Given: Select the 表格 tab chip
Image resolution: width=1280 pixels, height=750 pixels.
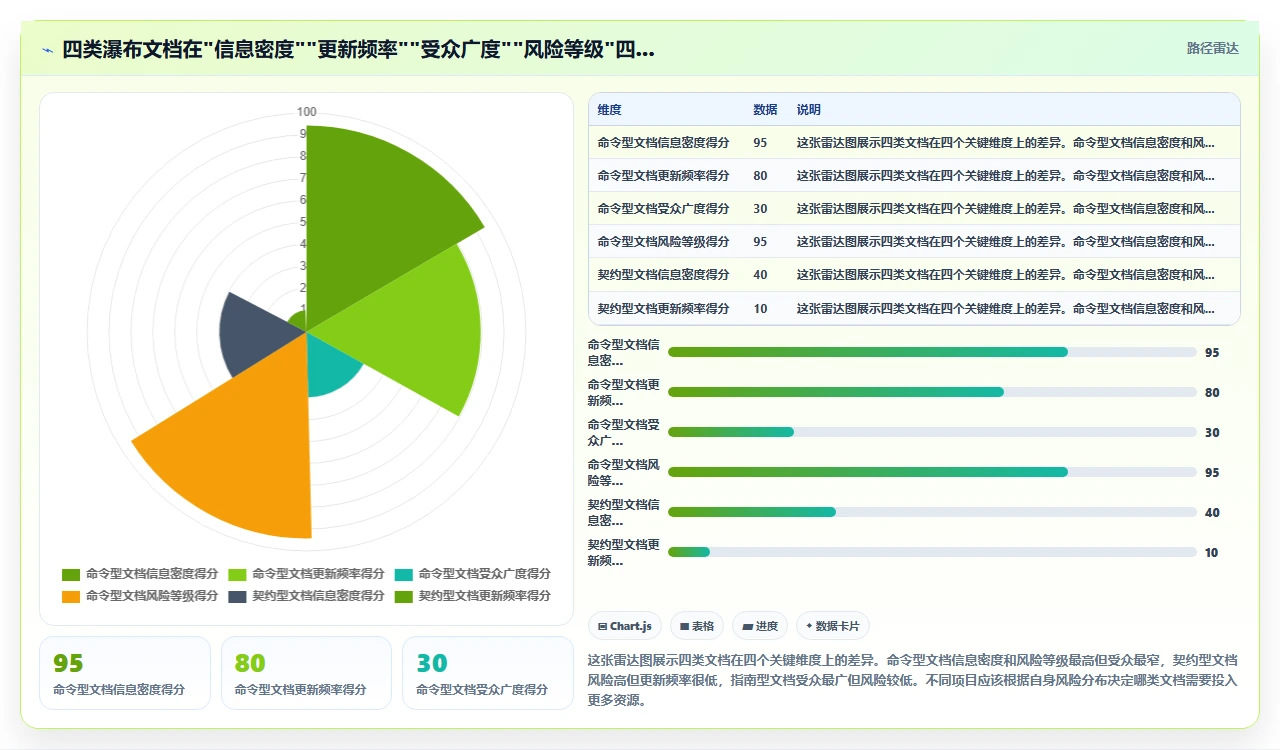Looking at the screenshot, I should [697, 626].
